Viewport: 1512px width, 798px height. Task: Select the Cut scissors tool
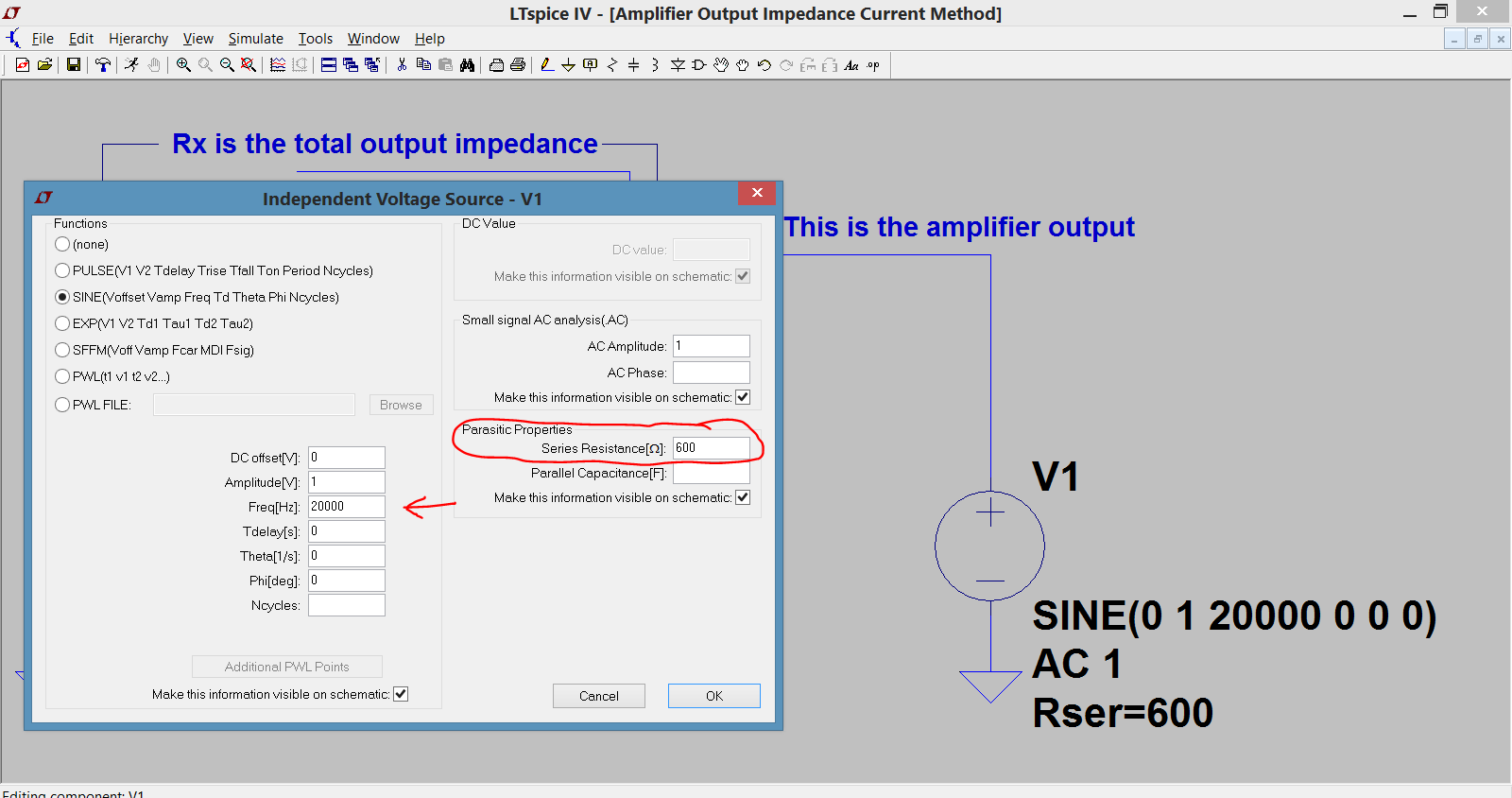402,65
